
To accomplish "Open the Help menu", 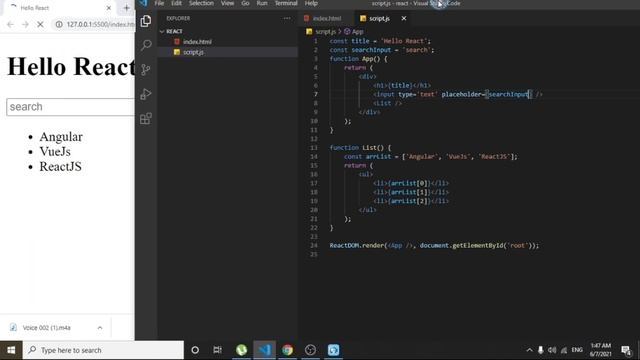I will tap(311, 3).
